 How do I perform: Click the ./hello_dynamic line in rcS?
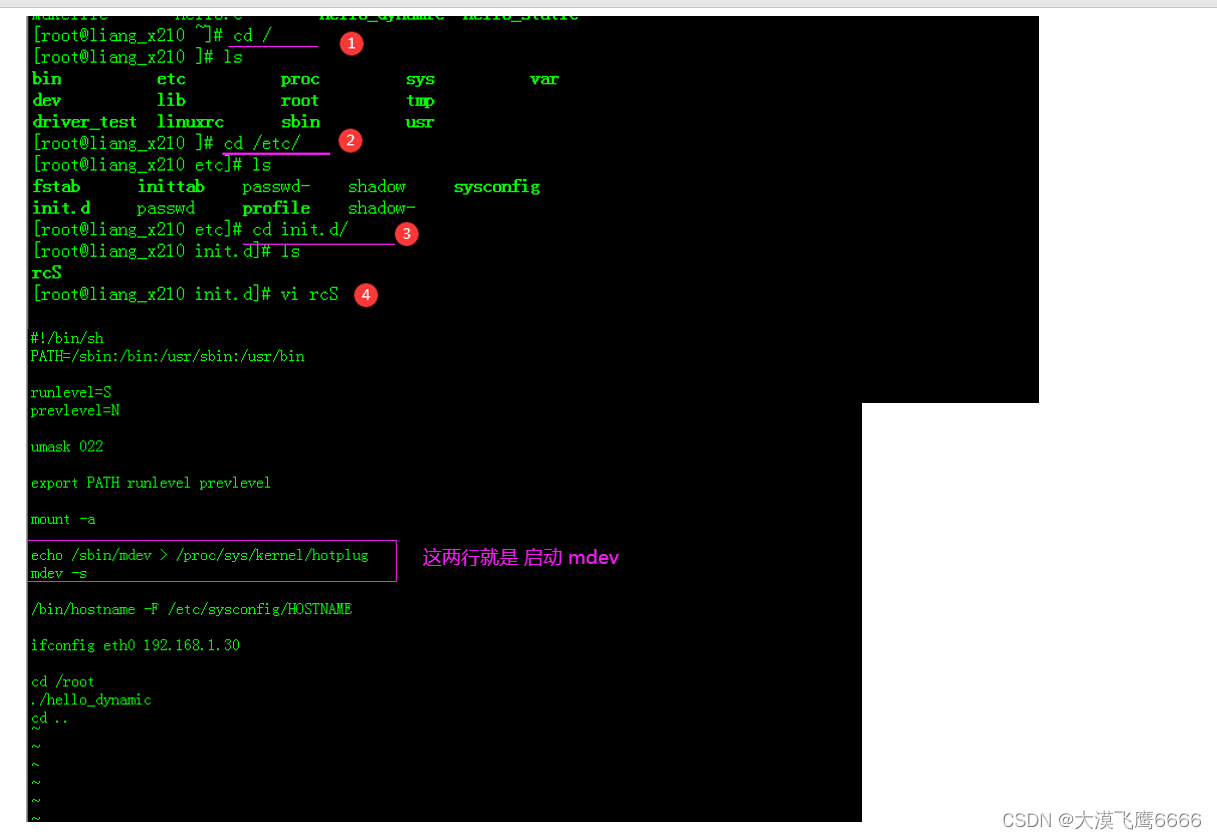point(90,699)
